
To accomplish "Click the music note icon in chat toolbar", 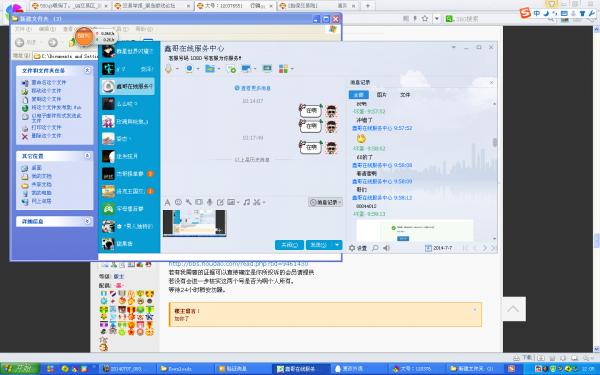I will coord(247,202).
